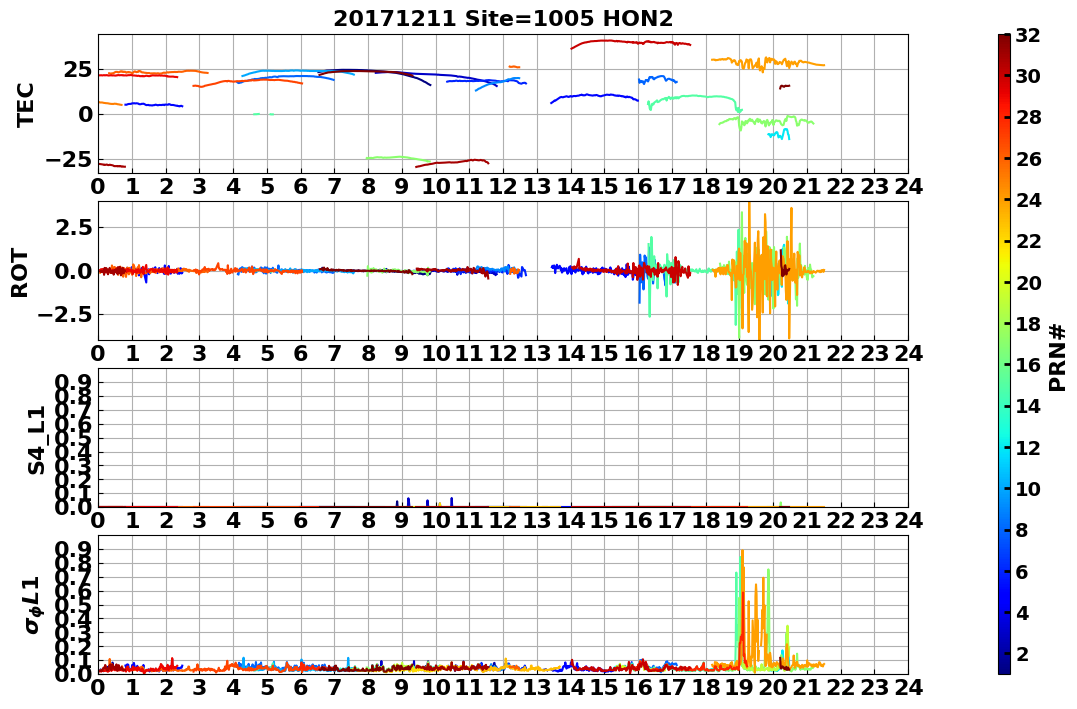Image resolution: width=1077 pixels, height=709 pixels.
Task: Click TEC y-axis tick label '−25'
Action: click(x=69, y=159)
